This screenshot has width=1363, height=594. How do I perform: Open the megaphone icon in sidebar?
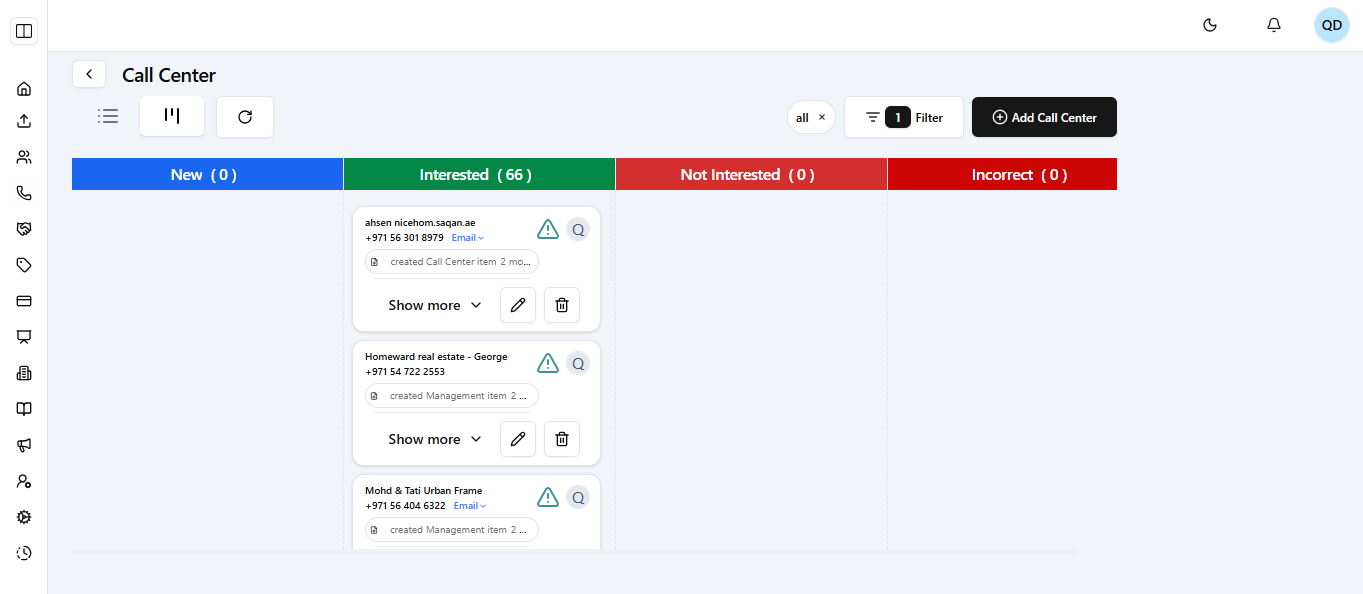tap(24, 445)
